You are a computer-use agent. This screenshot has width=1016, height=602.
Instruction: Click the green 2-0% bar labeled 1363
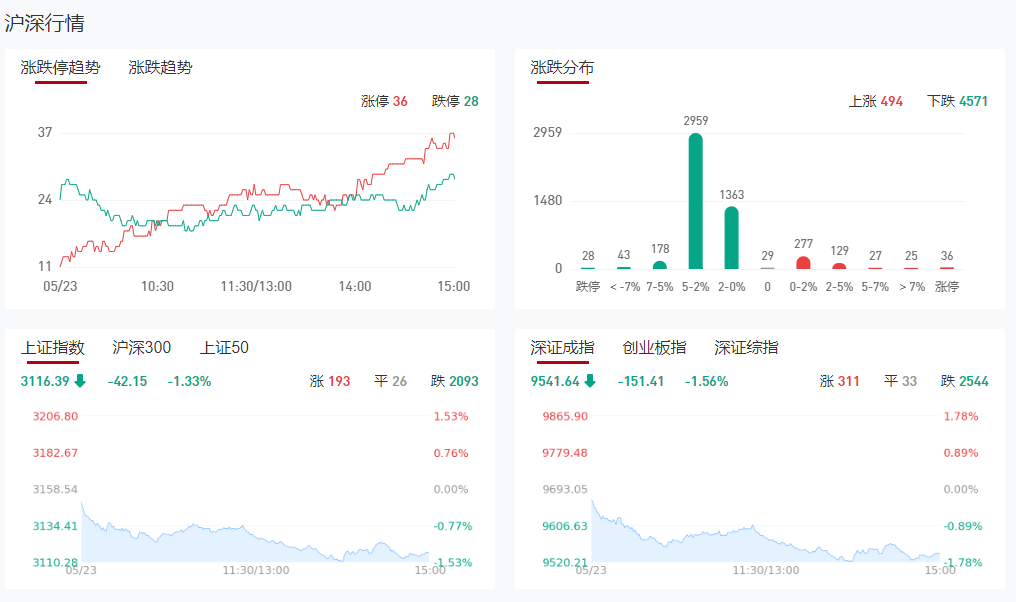pos(732,238)
